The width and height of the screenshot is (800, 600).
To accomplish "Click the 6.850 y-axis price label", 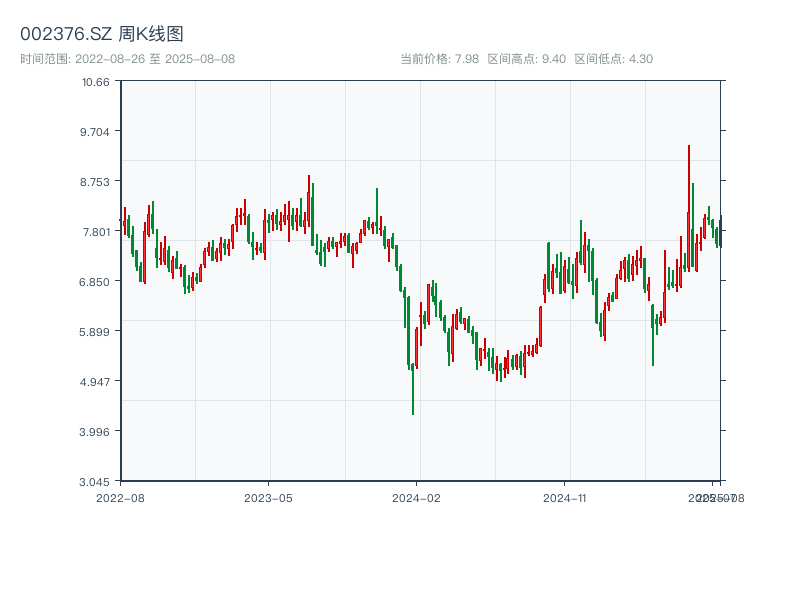I will [95, 282].
